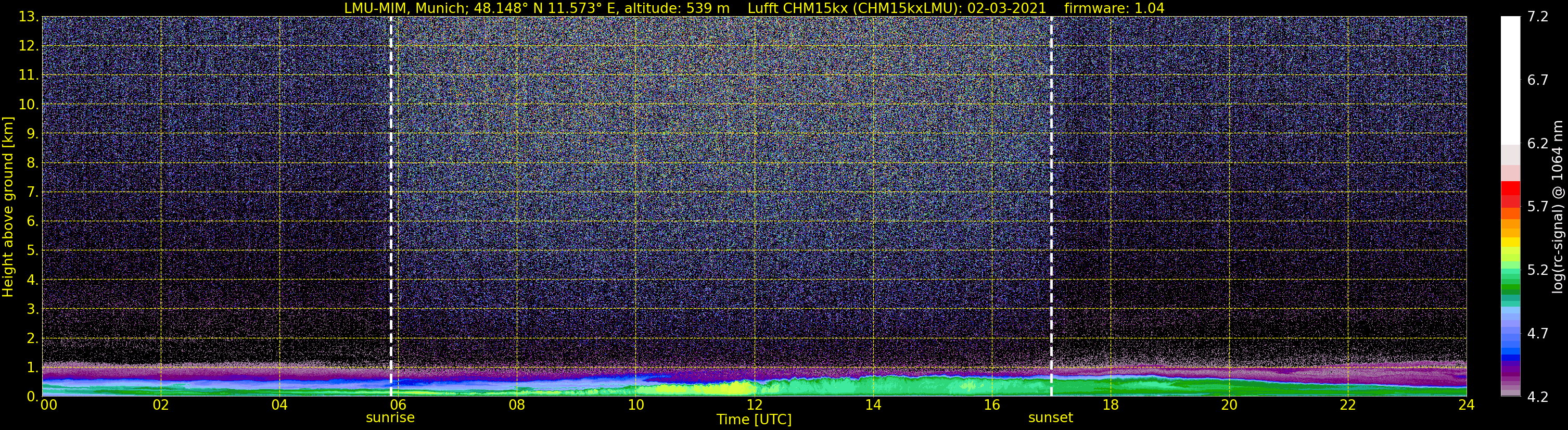Click the time axis tick label 04
1568x430 pixels.
click(279, 406)
